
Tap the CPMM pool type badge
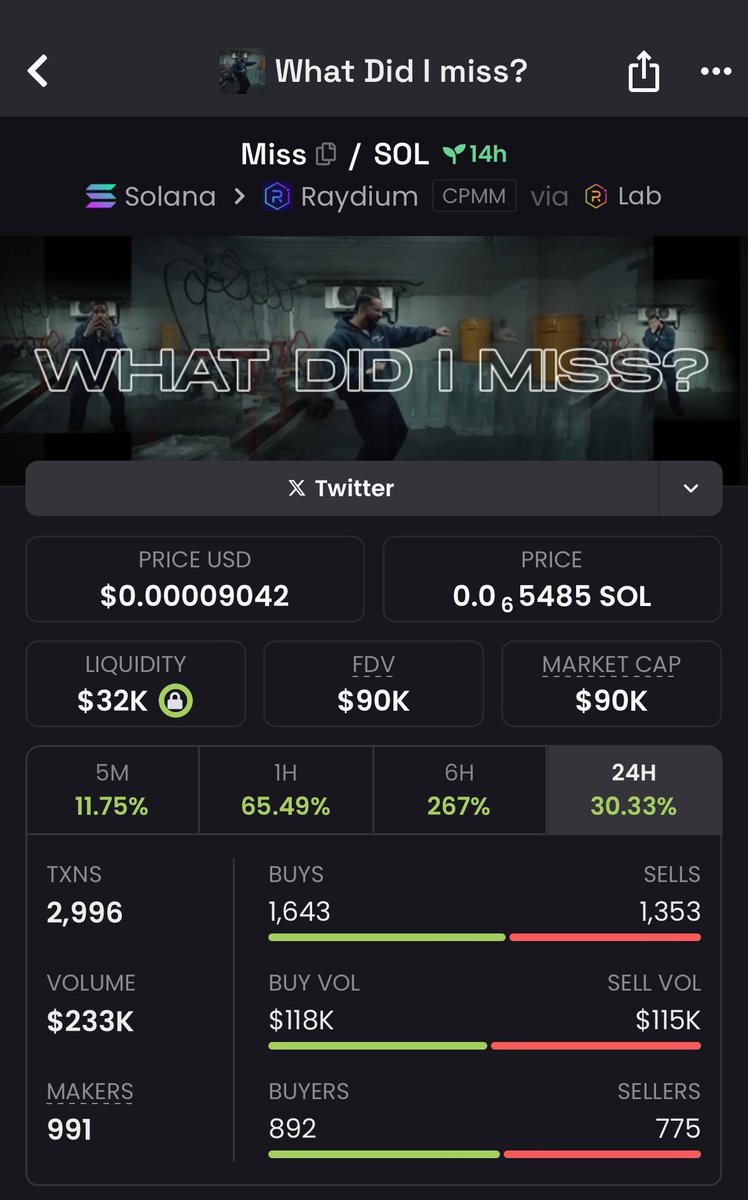(x=474, y=196)
